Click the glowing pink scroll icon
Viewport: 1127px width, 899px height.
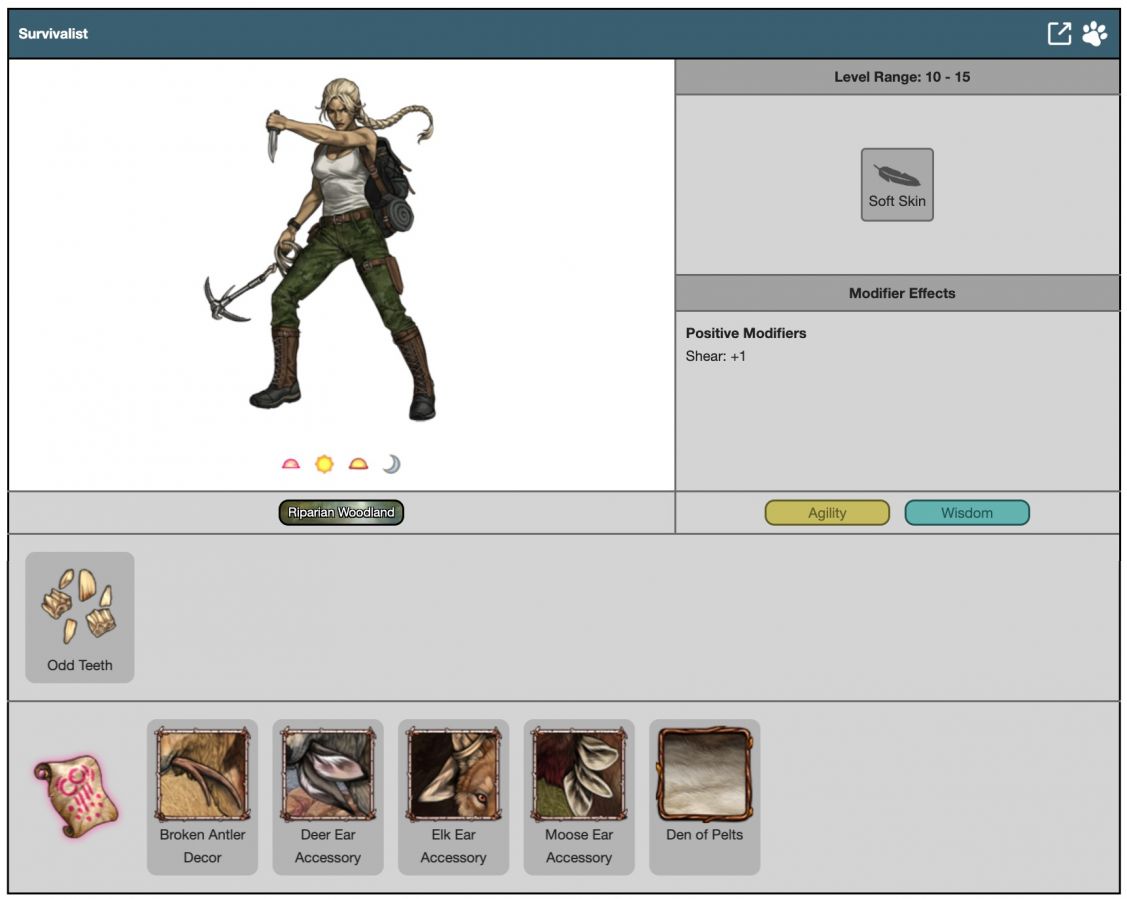[x=75, y=796]
